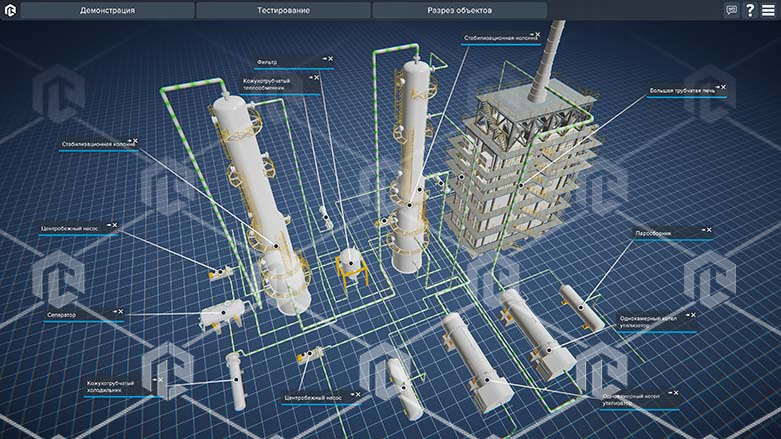The image size is (781, 439).
Task: Switch to the Демонстрация tab
Action: pos(107,10)
